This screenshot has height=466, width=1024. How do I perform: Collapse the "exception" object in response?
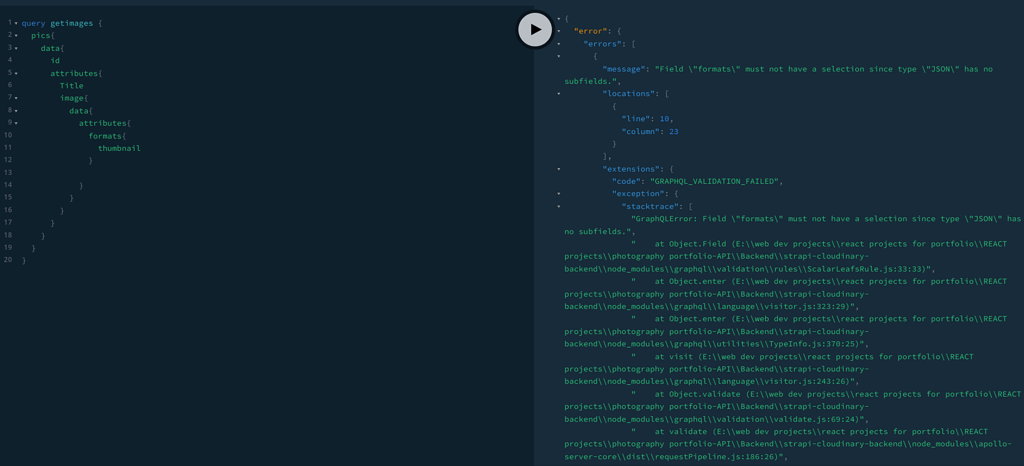(559, 194)
